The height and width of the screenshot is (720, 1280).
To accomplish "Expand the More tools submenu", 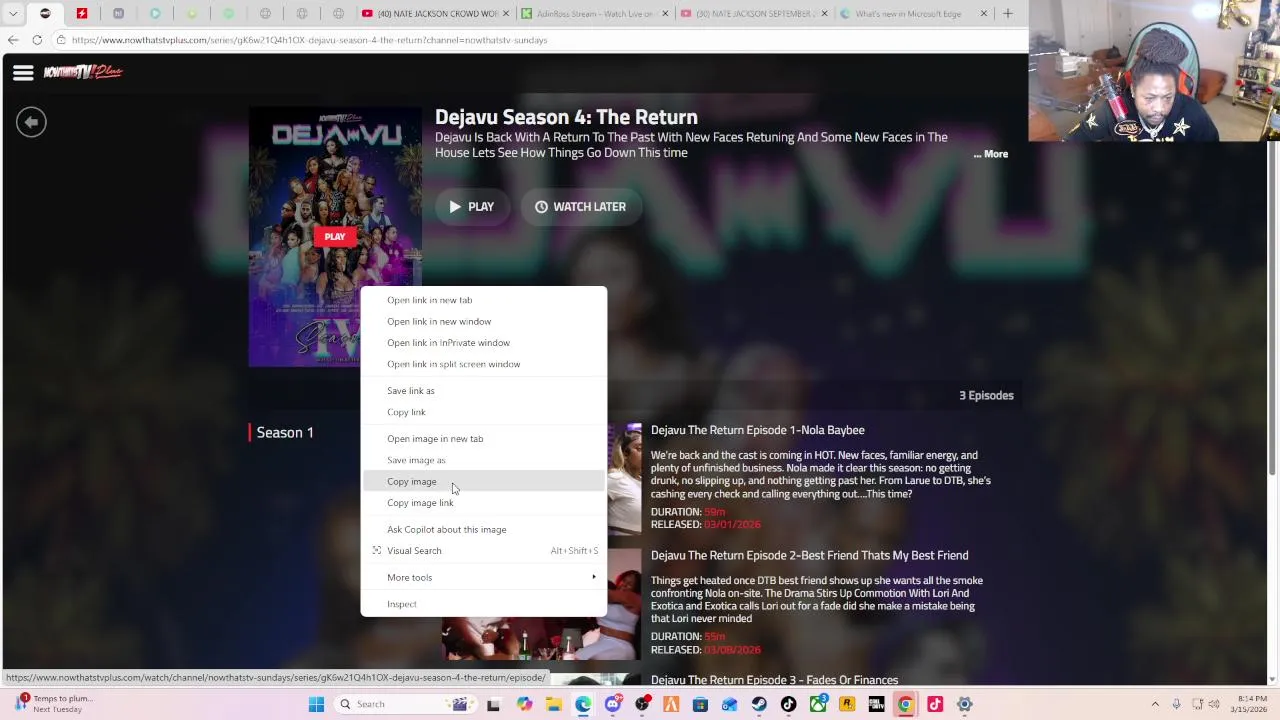I will click(x=483, y=577).
